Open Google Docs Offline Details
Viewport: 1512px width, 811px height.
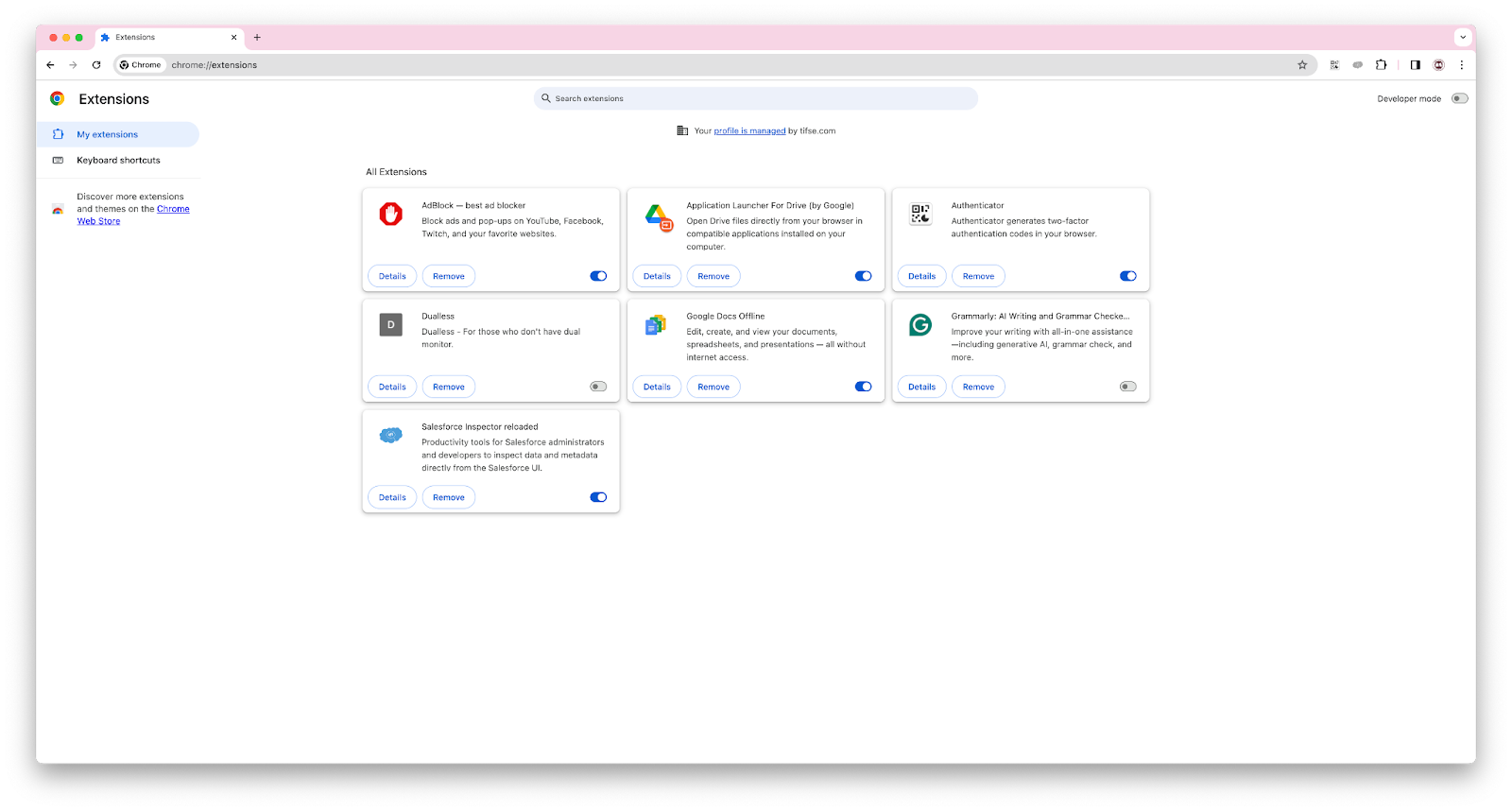tap(657, 387)
